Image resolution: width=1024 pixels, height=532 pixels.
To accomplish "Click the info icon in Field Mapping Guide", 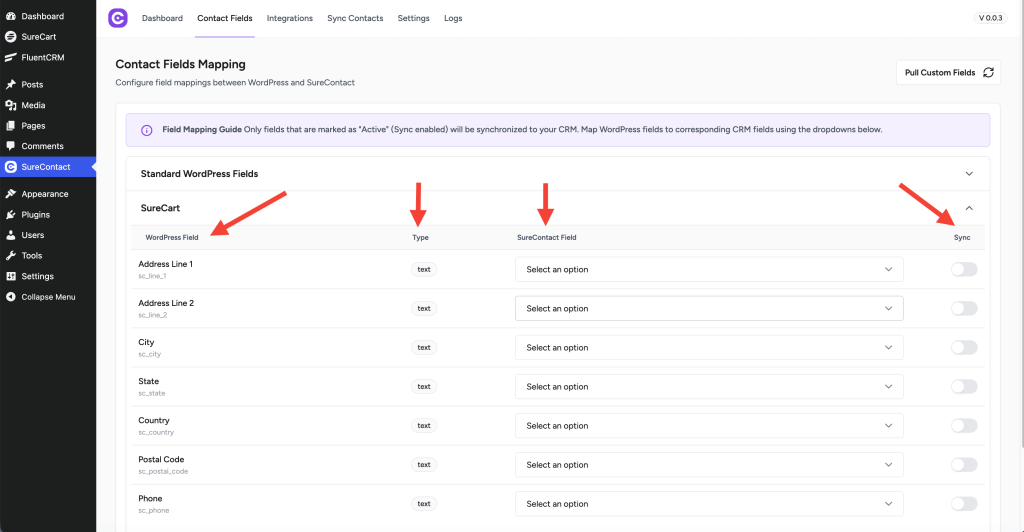I will [x=146, y=130].
